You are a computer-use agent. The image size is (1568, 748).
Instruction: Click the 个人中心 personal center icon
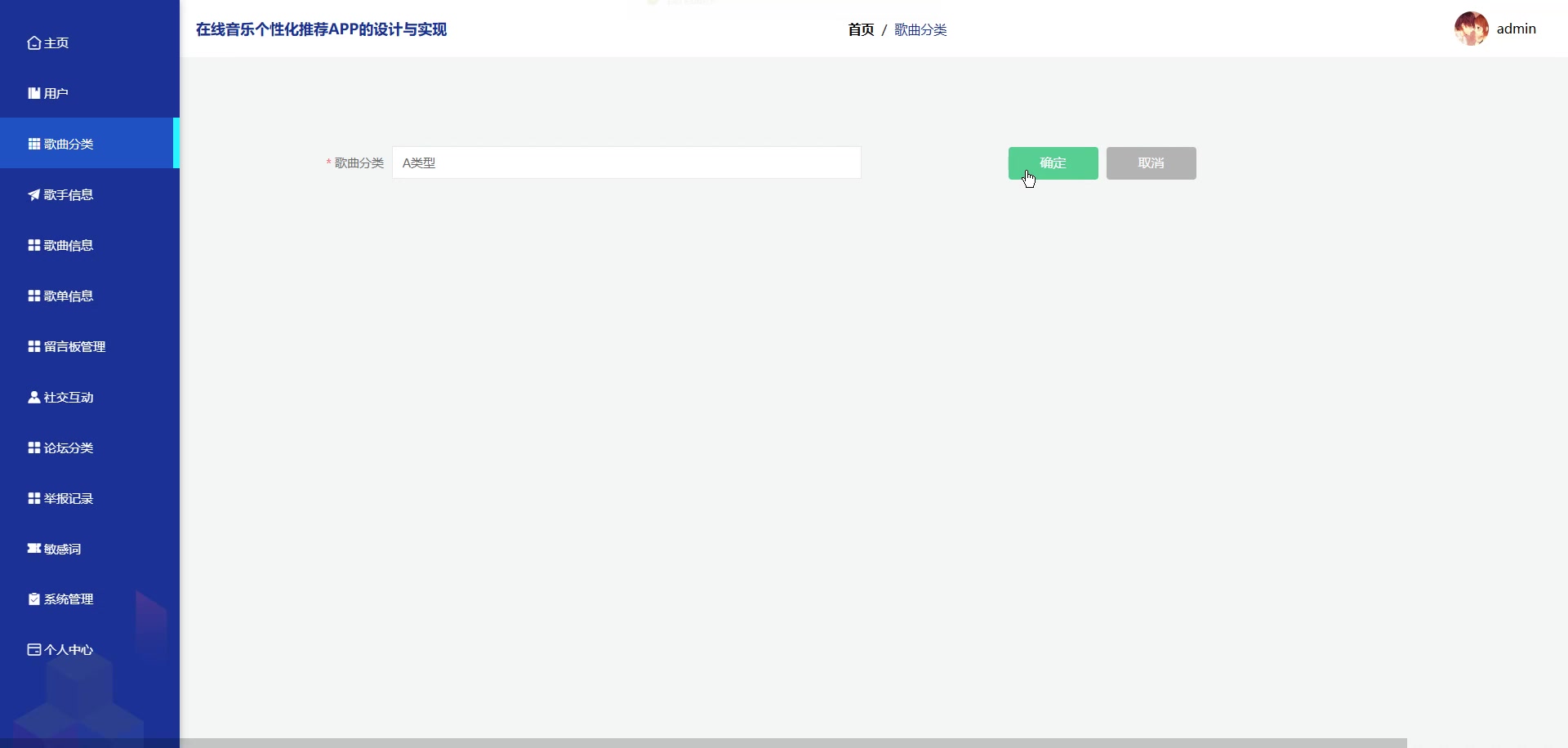(x=33, y=649)
